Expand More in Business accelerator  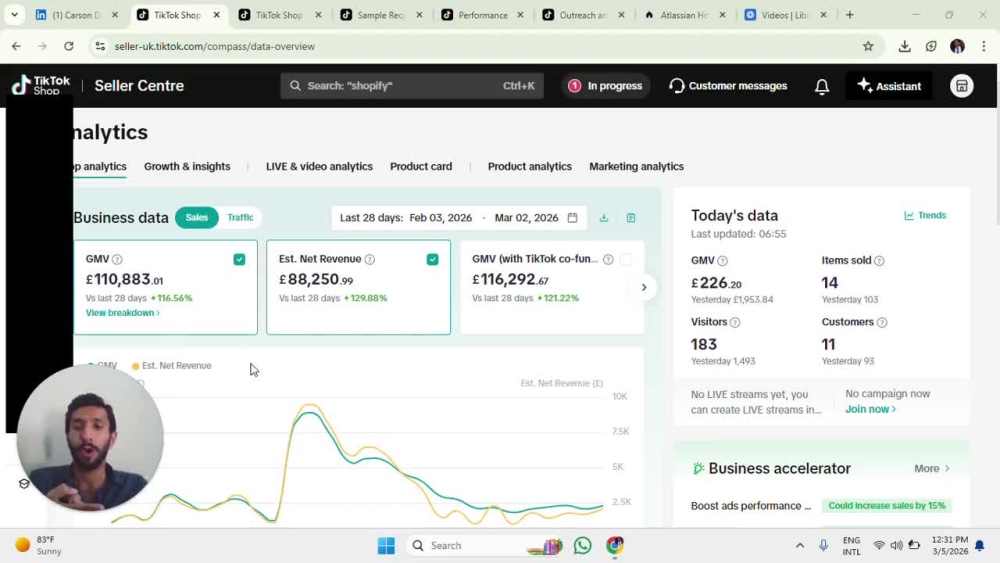coord(932,469)
